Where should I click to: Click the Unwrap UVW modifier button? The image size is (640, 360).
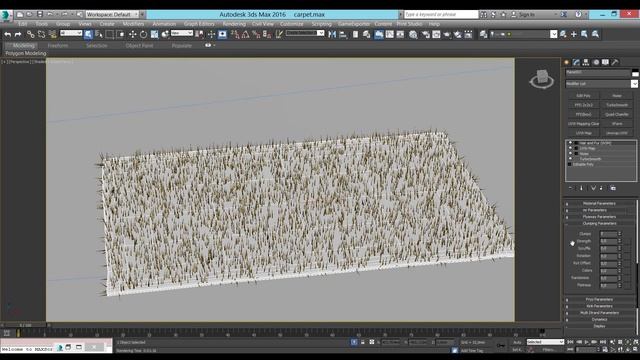coord(617,133)
